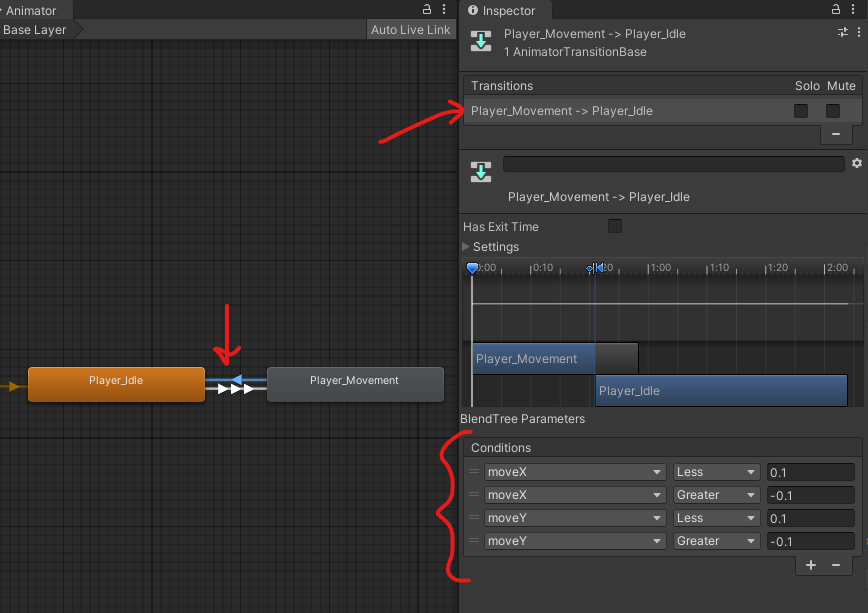Switch to the Animator tab
Image resolution: width=868 pixels, height=613 pixels.
tap(30, 11)
